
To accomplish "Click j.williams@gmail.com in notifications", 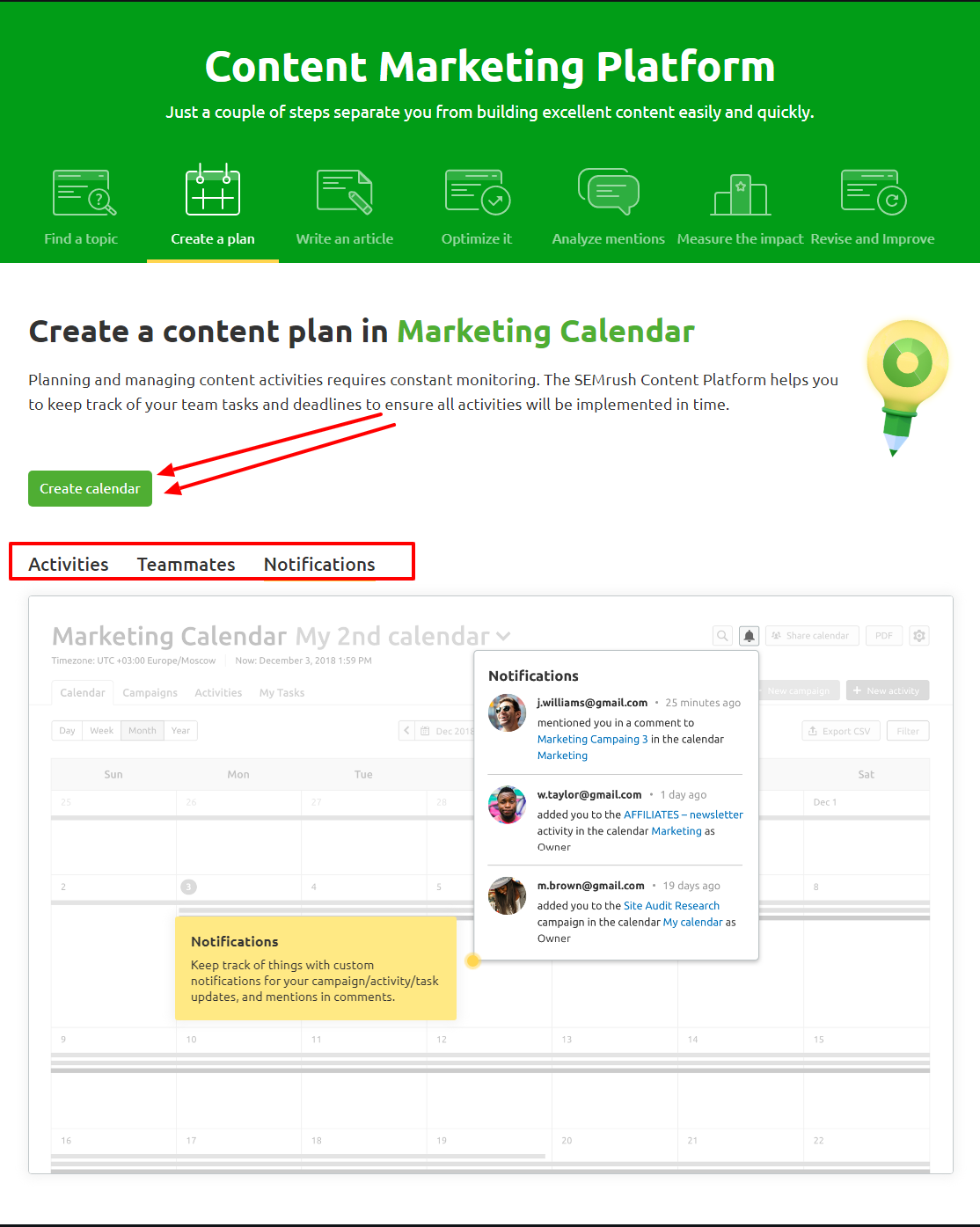I will point(592,703).
